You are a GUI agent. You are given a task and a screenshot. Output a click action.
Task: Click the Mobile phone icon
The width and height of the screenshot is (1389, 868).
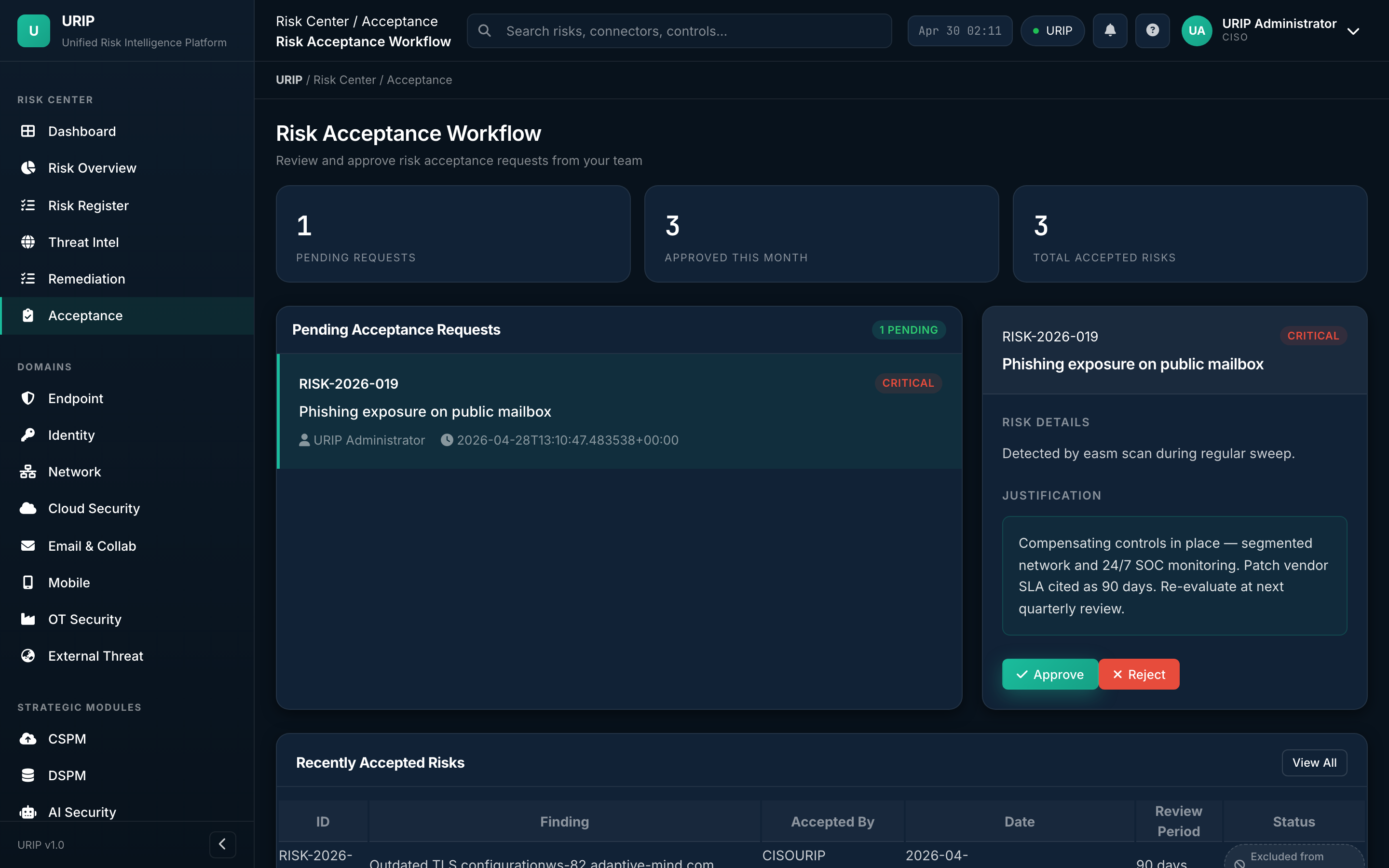tap(27, 582)
